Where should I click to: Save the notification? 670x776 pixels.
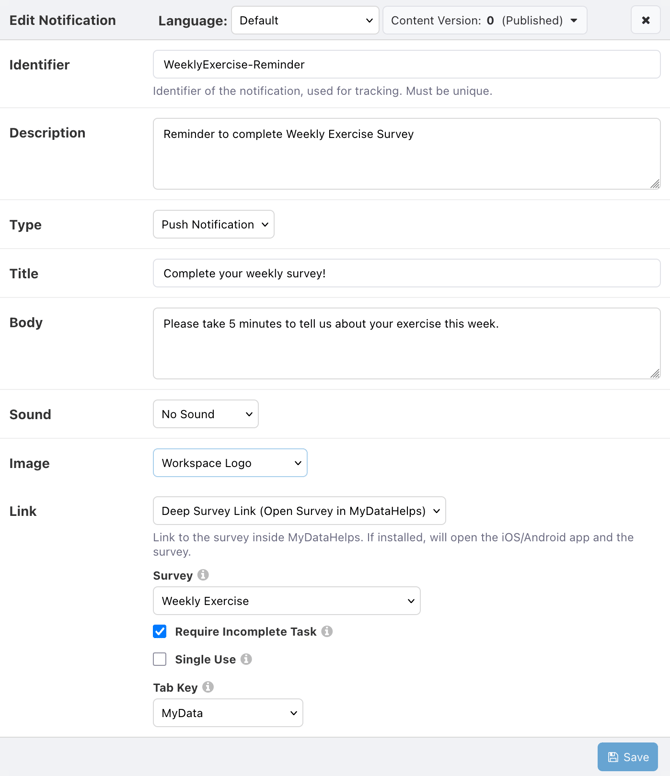[627, 757]
